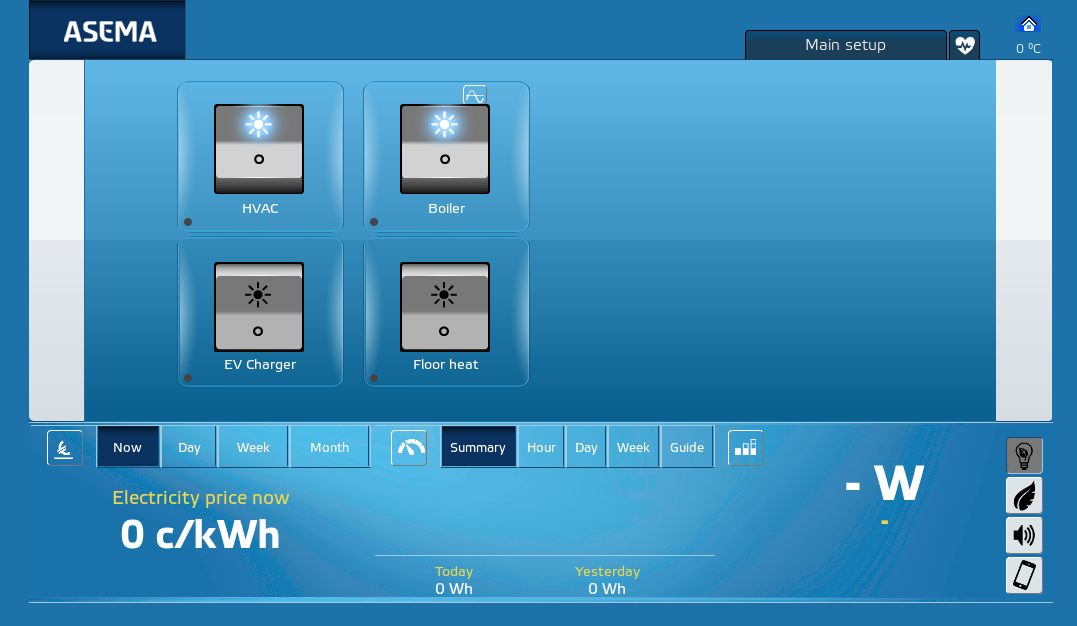Image resolution: width=1077 pixels, height=626 pixels.
Task: Click the EV Charger label
Action: click(x=260, y=364)
